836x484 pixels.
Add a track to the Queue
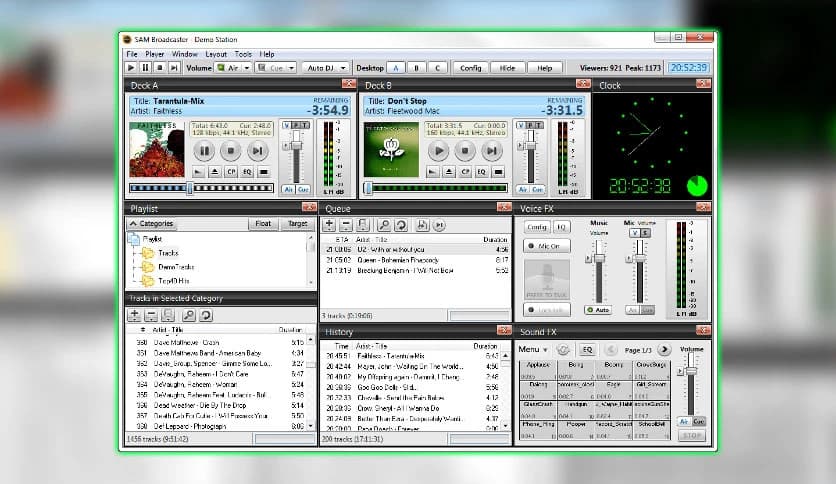[329, 225]
